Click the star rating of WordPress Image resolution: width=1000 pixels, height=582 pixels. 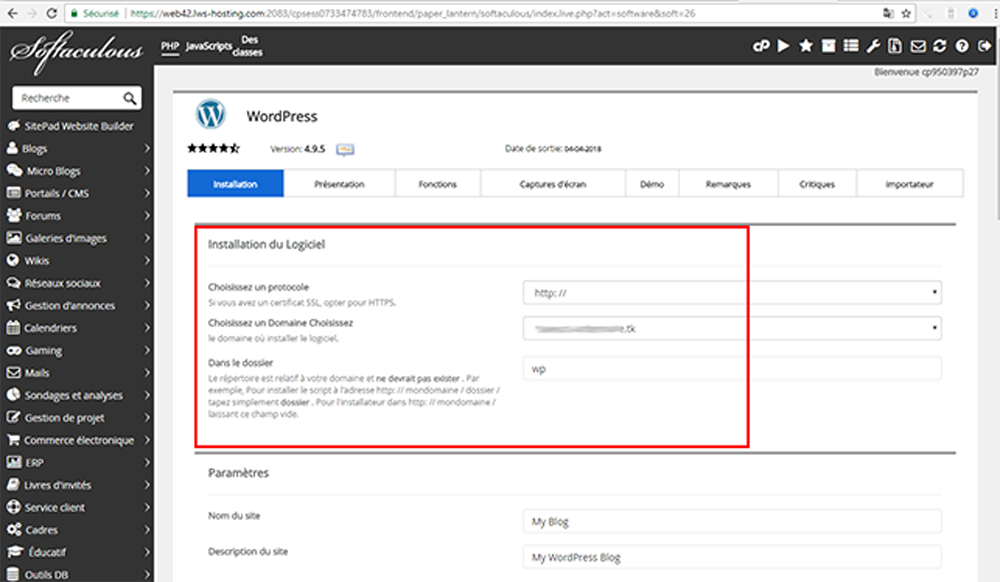(x=213, y=149)
